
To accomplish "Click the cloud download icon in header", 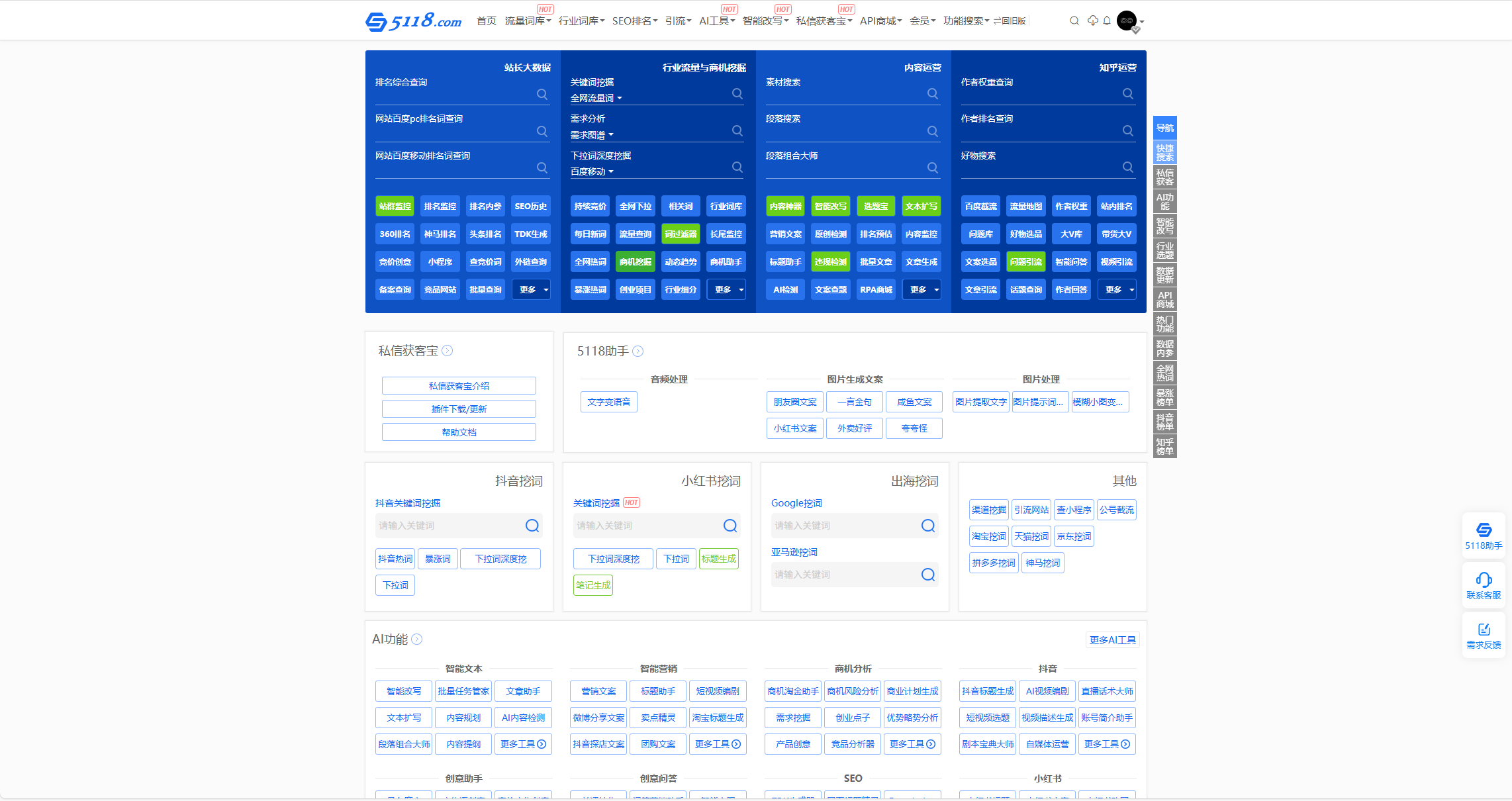I will pos(1093,21).
